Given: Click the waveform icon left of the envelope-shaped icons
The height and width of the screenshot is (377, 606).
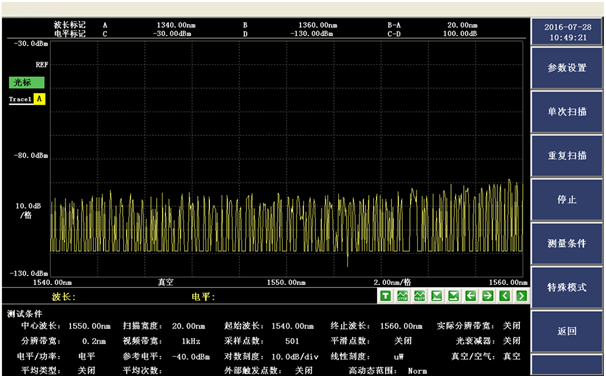Looking at the screenshot, I should pos(419,296).
